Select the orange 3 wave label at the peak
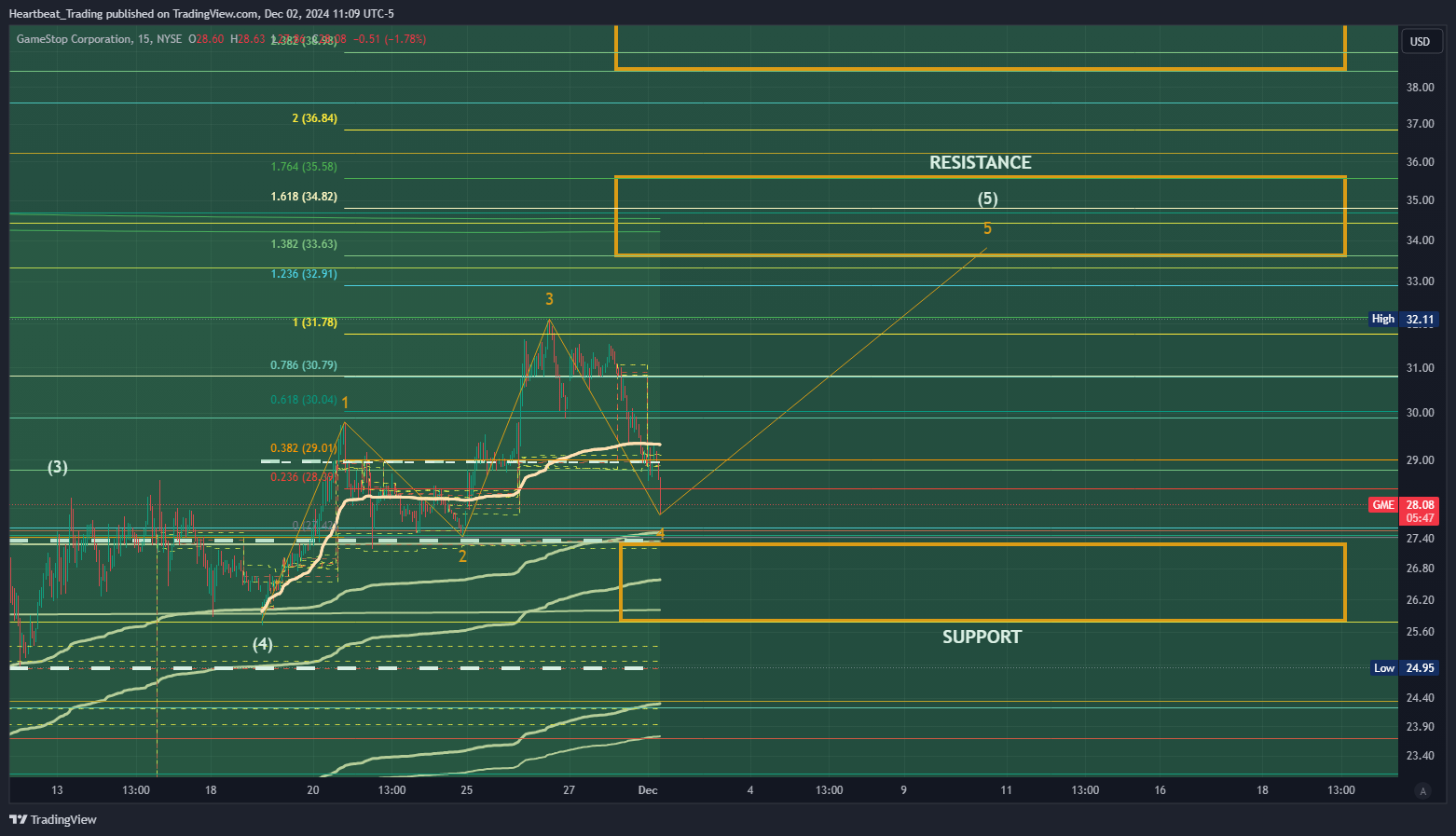Screen dimensions: 1456x836 [549, 299]
